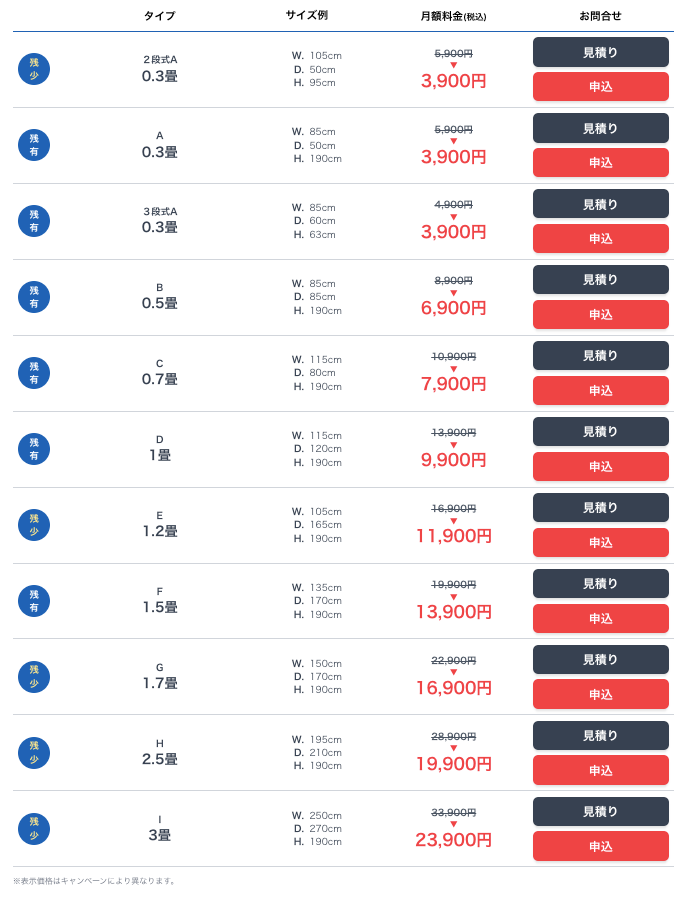The image size is (686, 898).
Task: Click 残少 badge for type H 2.5畳
Action: pyautogui.click(x=34, y=753)
